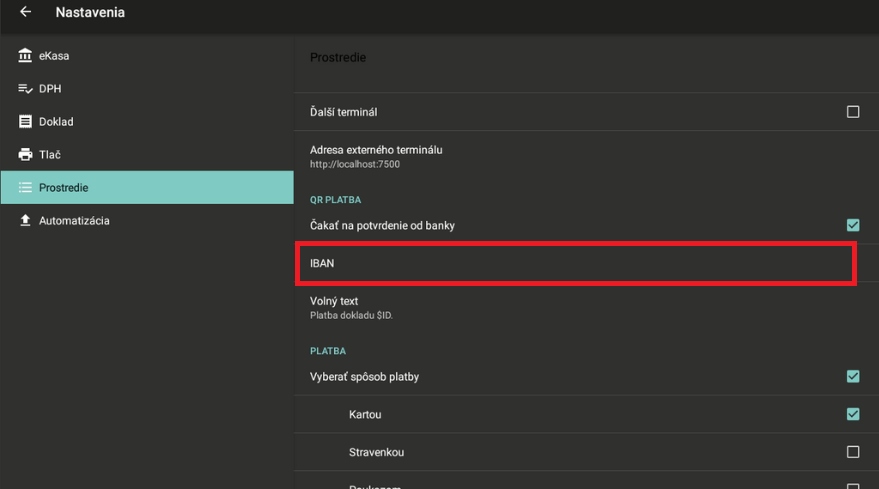Click the Nastavenia title text

pos(90,13)
